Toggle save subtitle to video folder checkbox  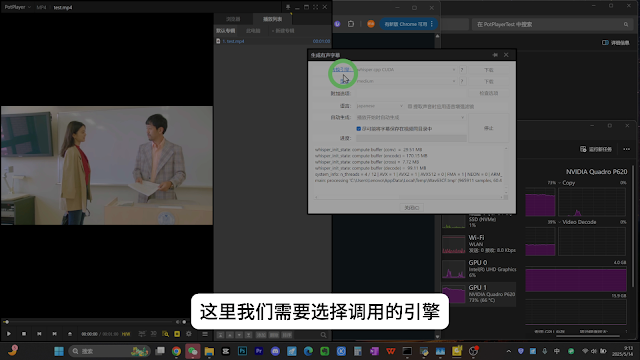[x=359, y=129]
